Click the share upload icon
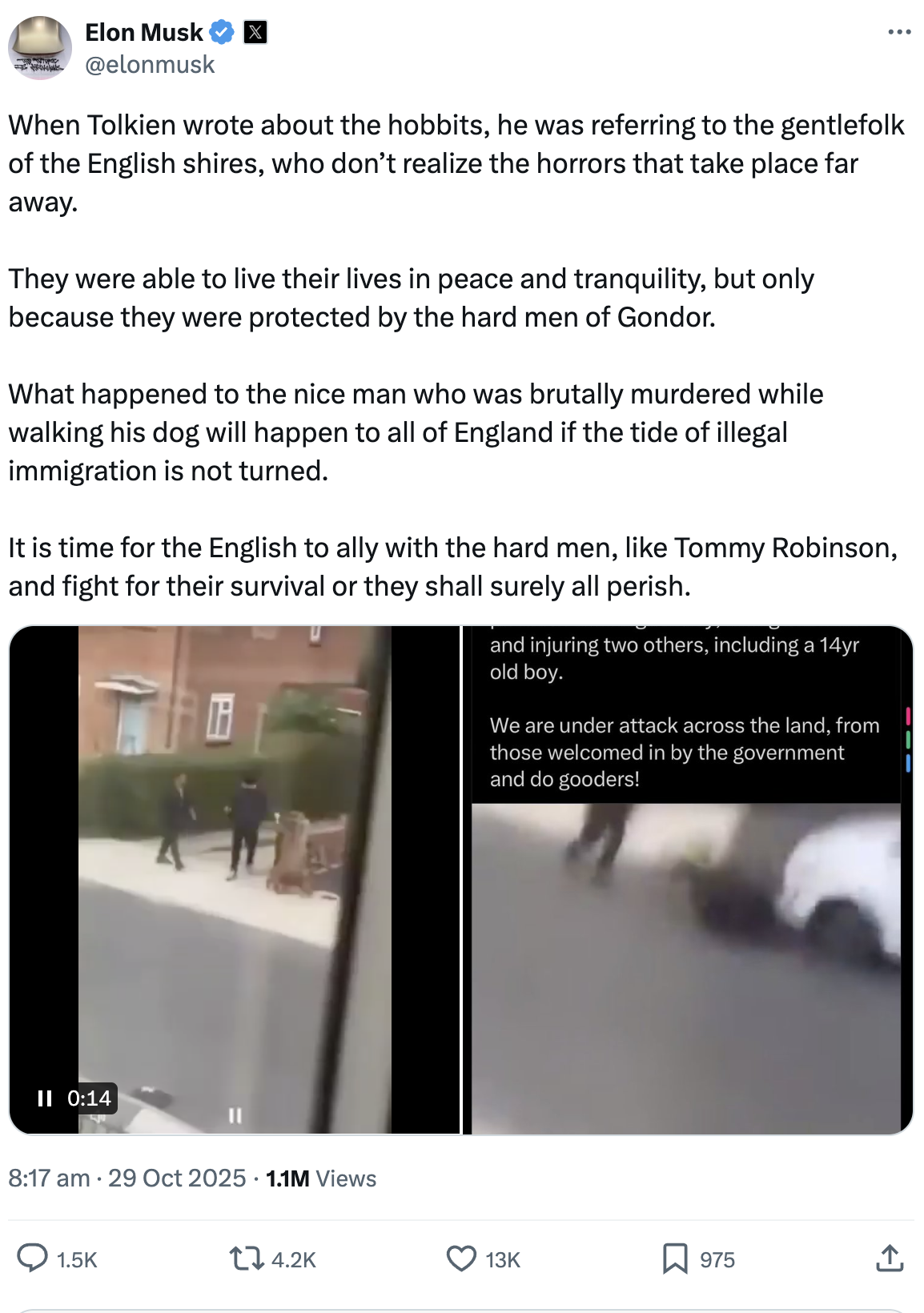 (889, 1258)
